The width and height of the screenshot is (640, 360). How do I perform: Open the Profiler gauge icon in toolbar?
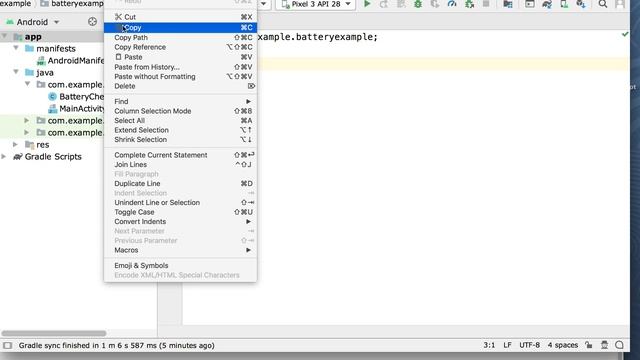pyautogui.click(x=452, y=4)
